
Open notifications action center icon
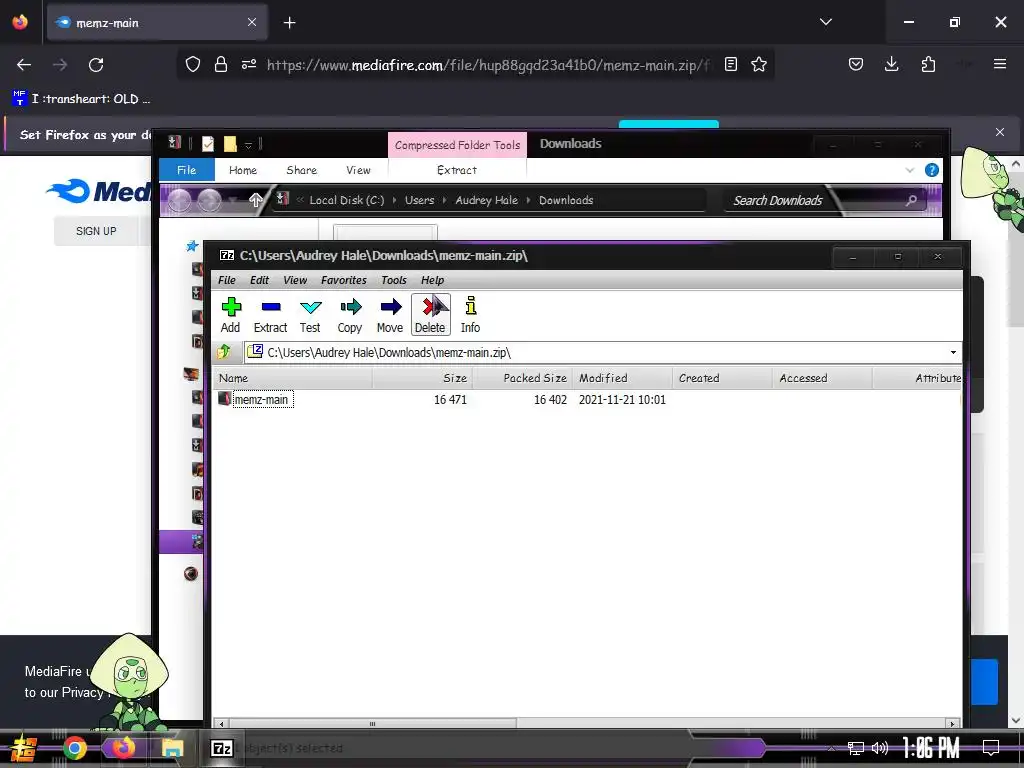click(991, 748)
